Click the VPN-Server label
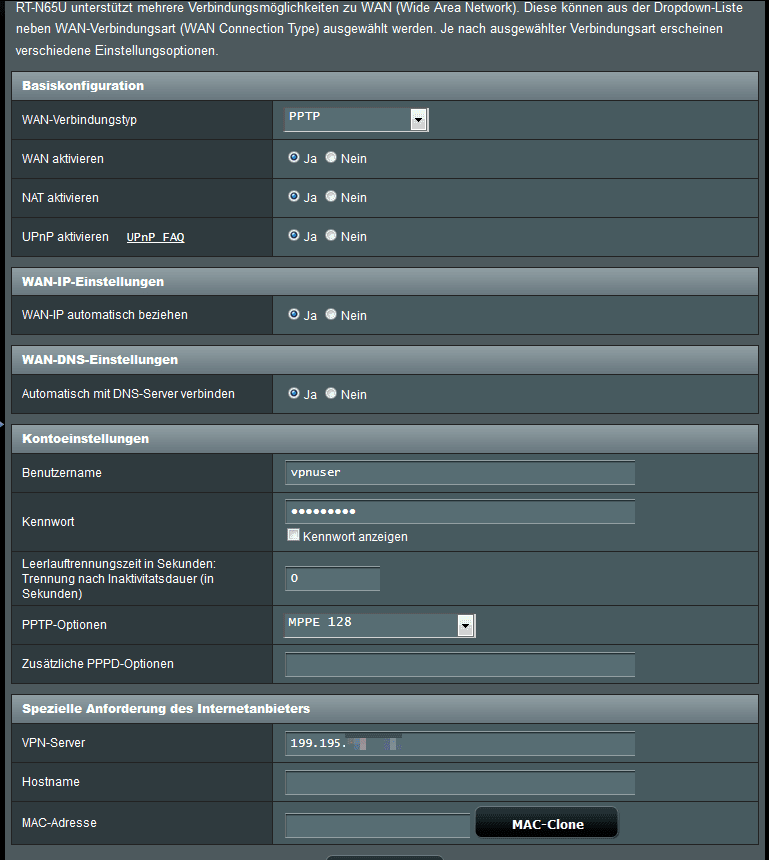This screenshot has width=769, height=860. [x=54, y=743]
